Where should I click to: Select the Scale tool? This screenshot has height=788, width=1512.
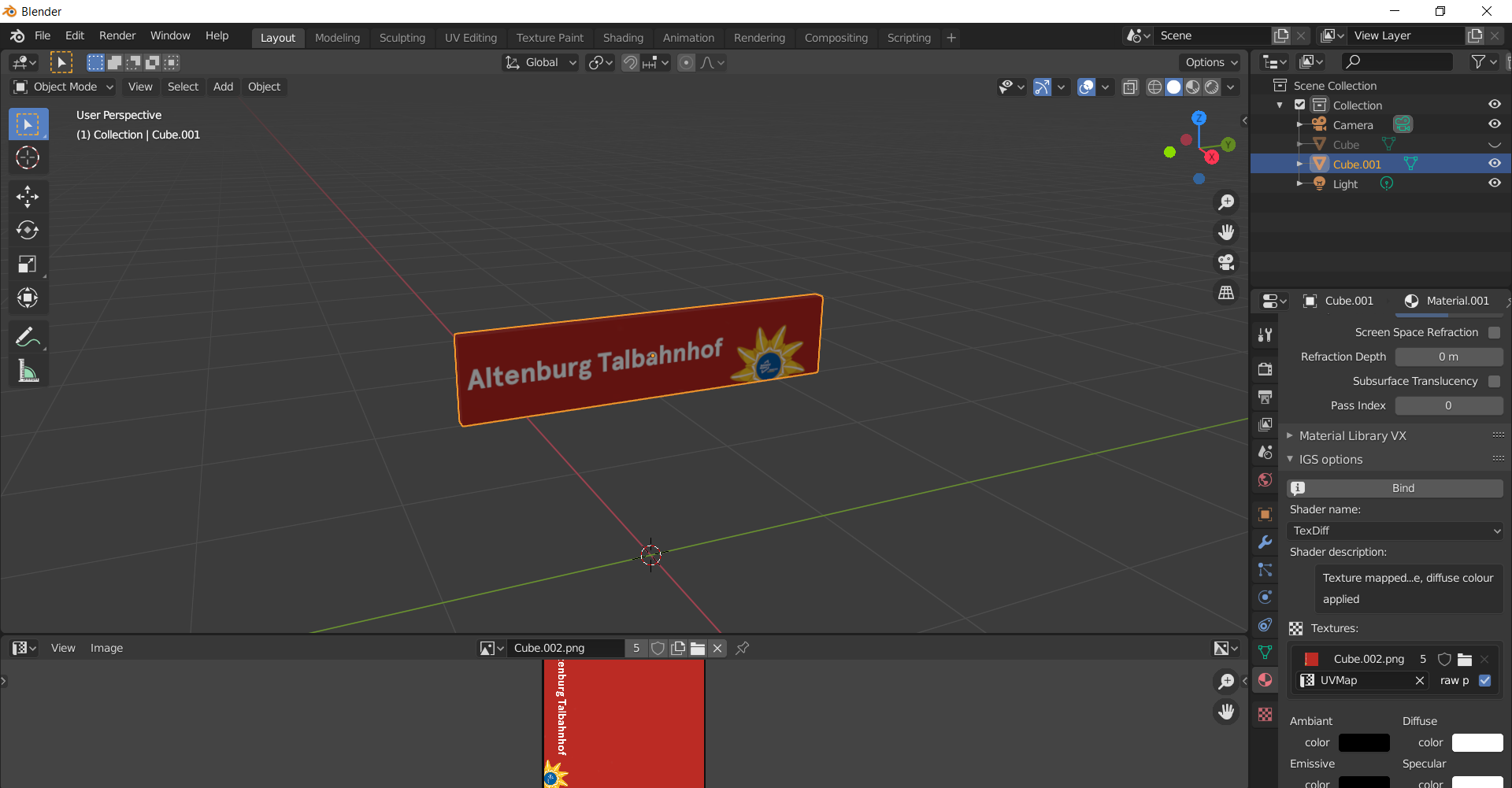point(28,264)
